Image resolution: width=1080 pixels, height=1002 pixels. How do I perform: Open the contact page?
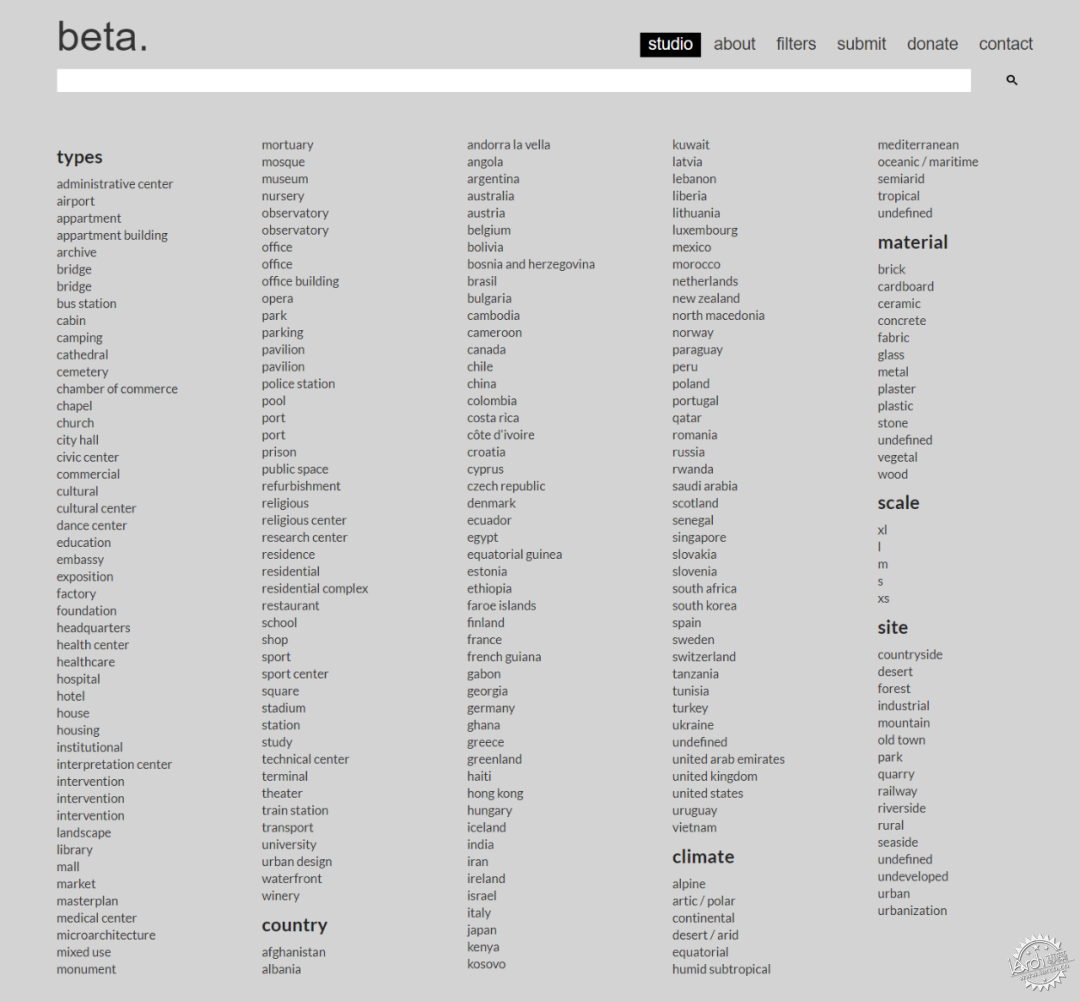pos(1006,44)
